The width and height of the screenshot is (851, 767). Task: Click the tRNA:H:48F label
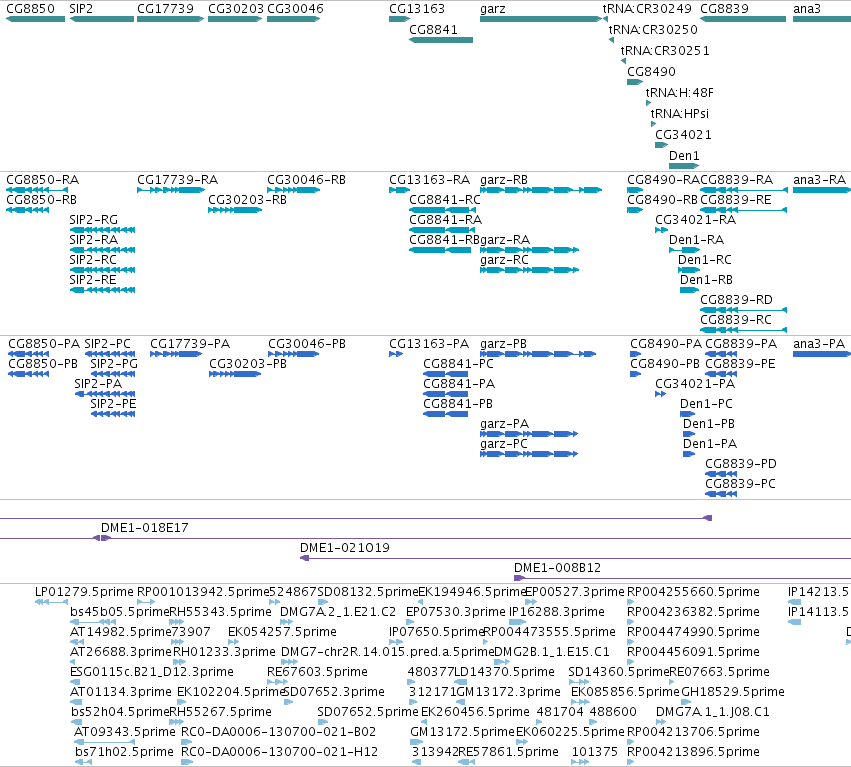coord(679,93)
